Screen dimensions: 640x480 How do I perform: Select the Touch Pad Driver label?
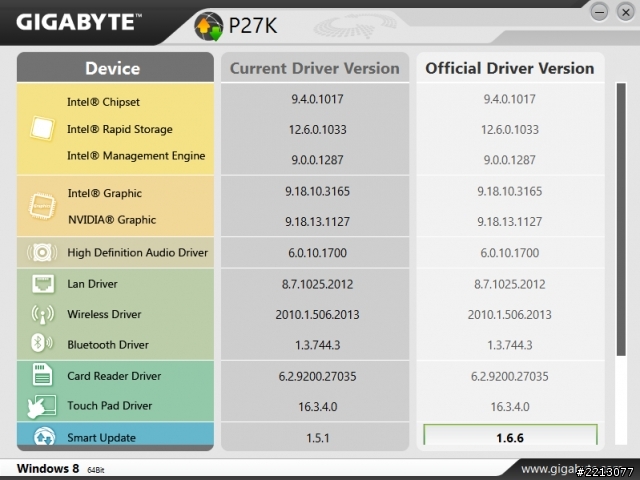click(109, 406)
